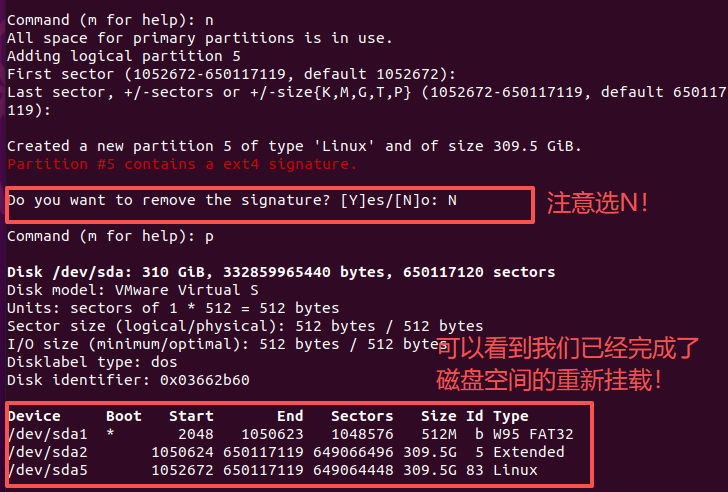
Task: Click the red ext4 signature warning line
Action: [181, 164]
